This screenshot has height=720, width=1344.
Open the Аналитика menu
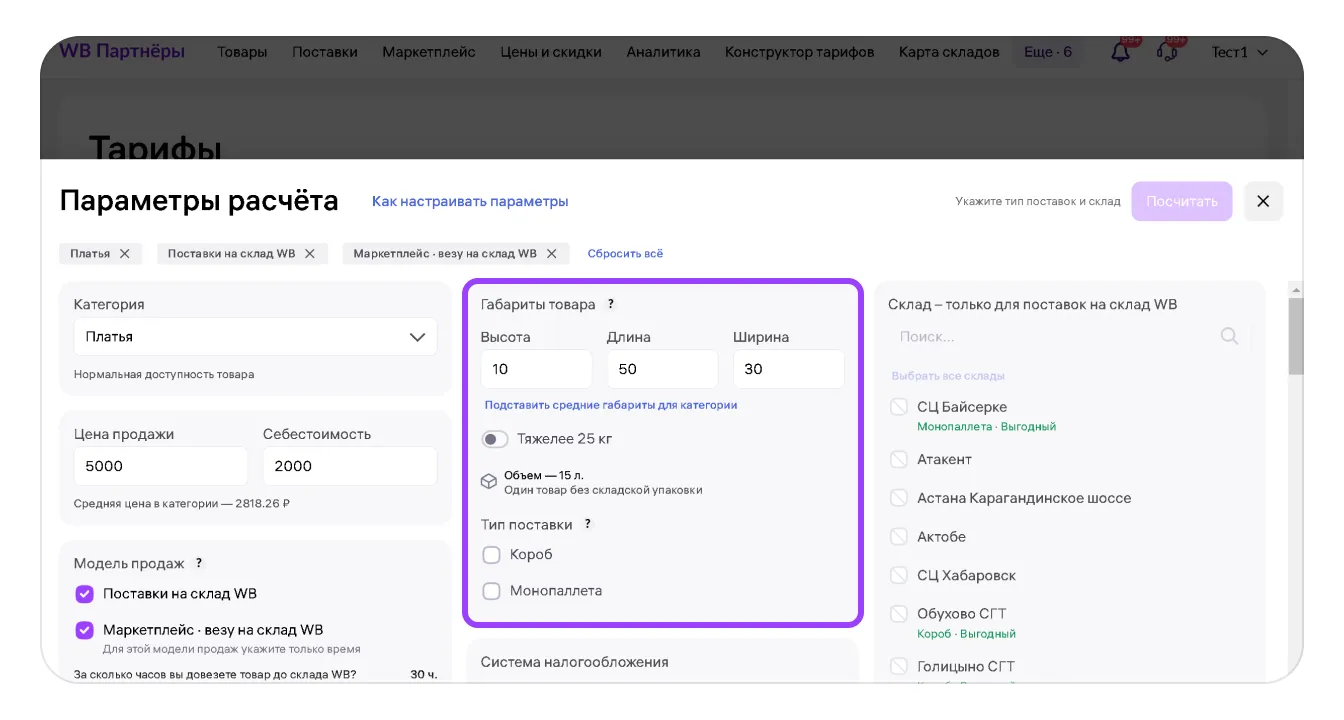(663, 52)
